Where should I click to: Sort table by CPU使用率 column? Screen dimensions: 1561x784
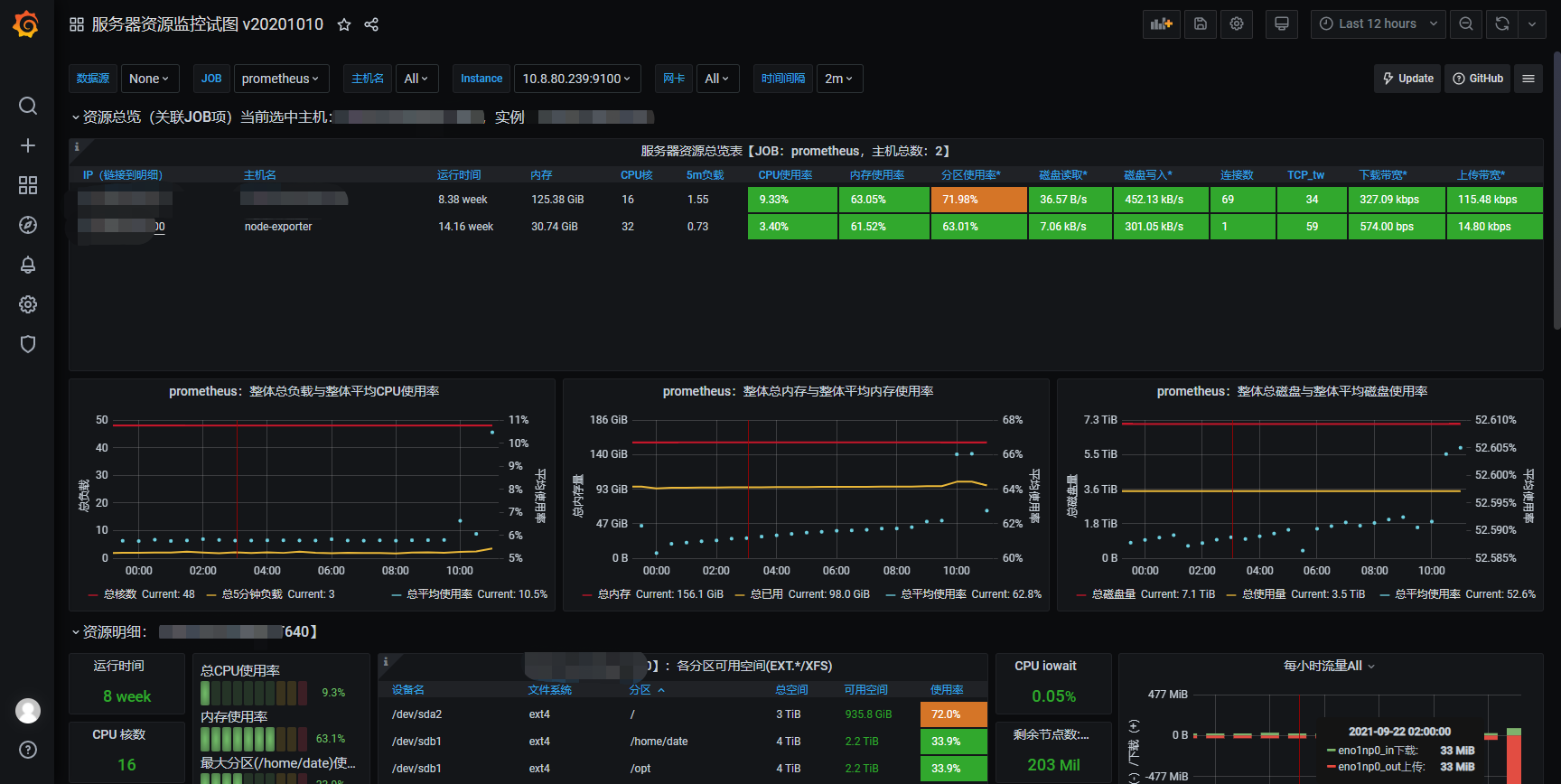(785, 175)
